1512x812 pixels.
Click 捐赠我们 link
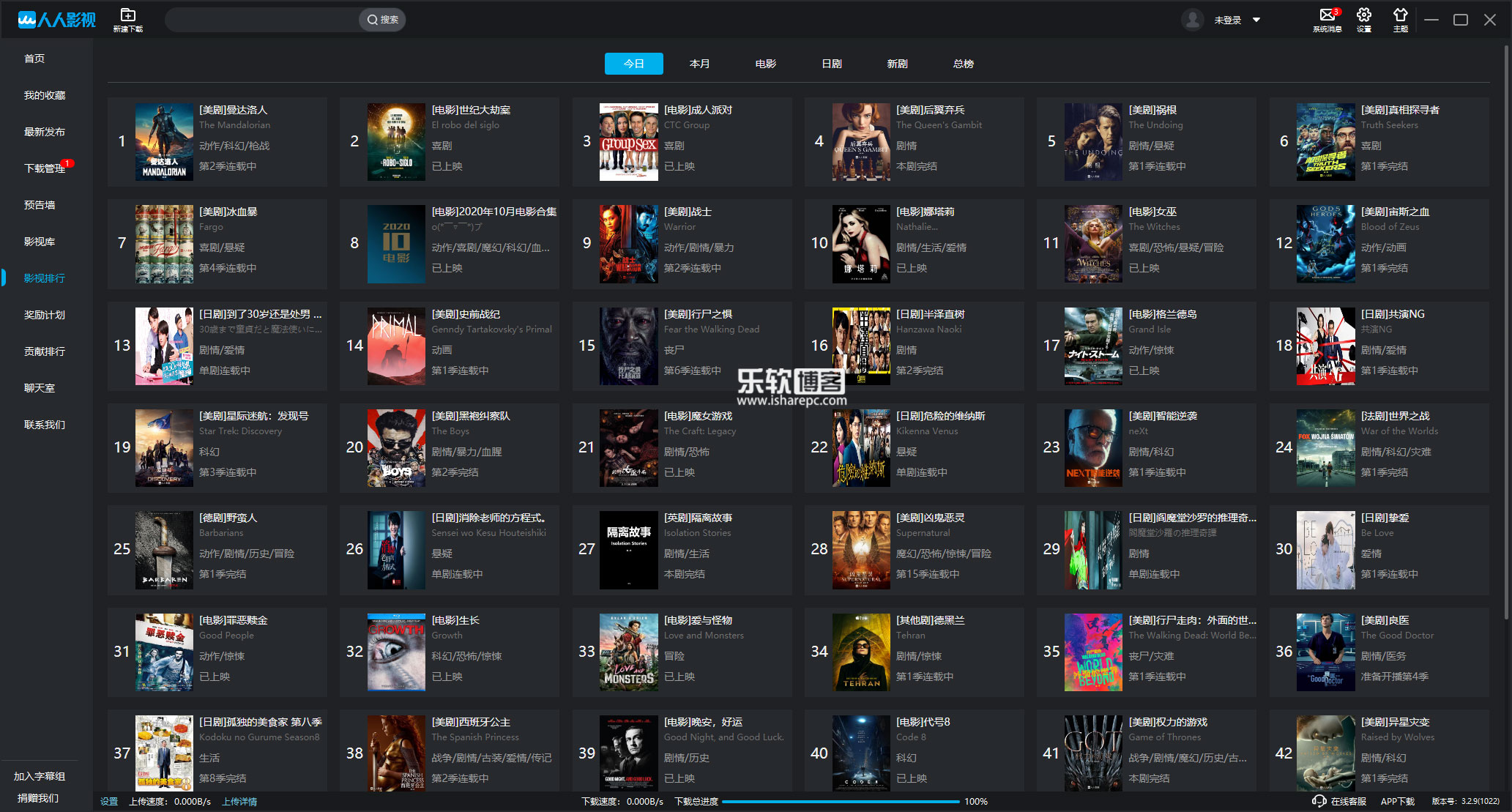pos(38,798)
